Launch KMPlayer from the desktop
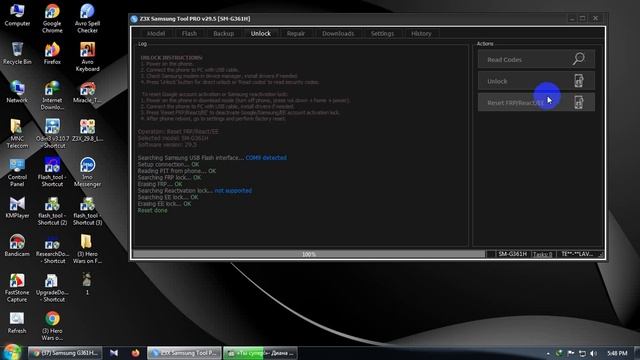640x360 pixels. [x=17, y=207]
